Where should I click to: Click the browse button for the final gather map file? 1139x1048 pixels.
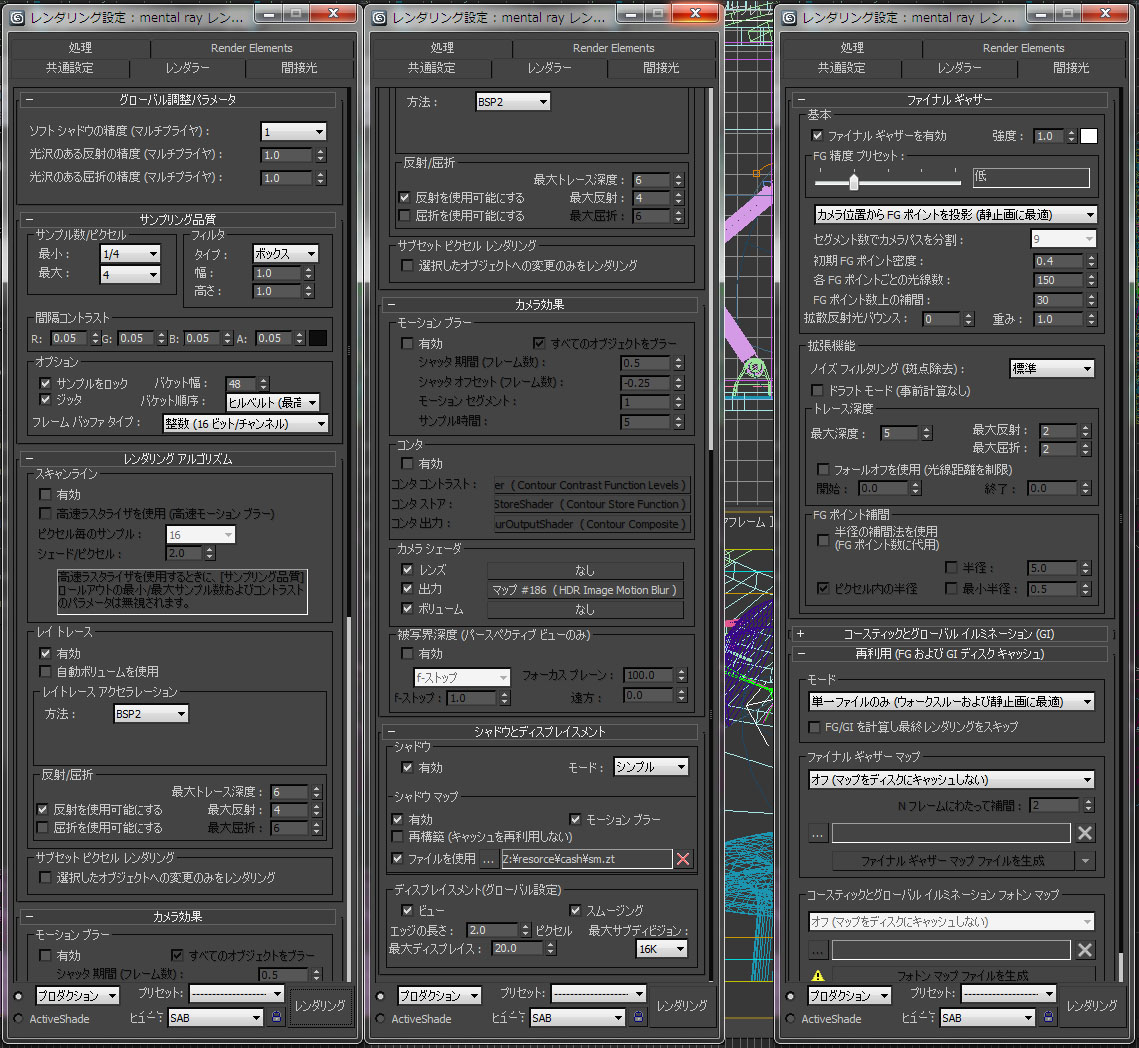(x=818, y=833)
